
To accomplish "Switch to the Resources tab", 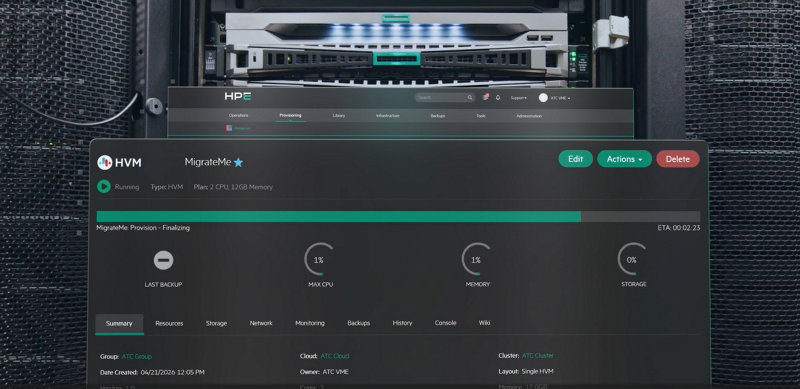I will click(x=169, y=323).
